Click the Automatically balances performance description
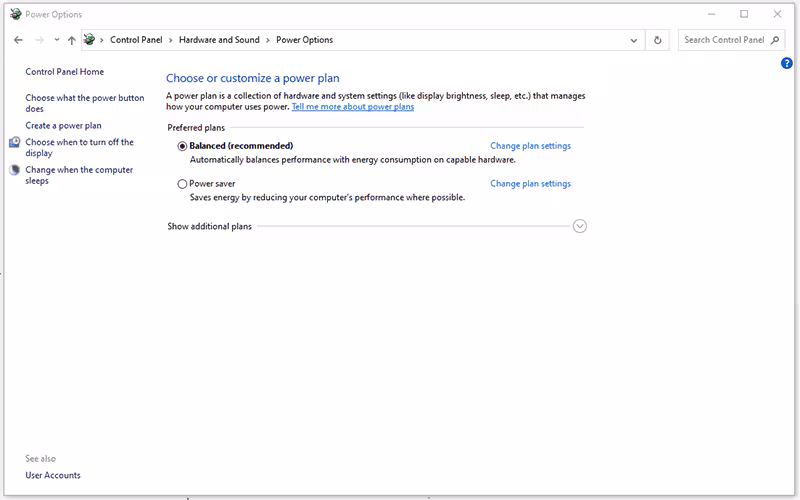 pyautogui.click(x=353, y=160)
